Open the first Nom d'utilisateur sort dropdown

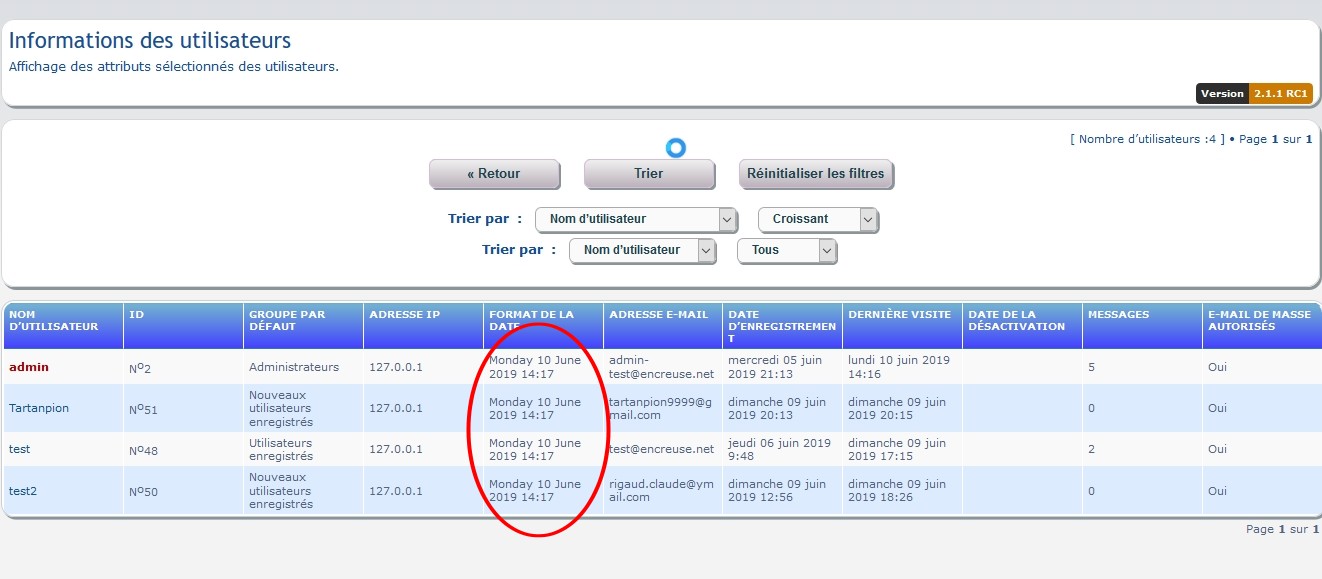[636, 219]
